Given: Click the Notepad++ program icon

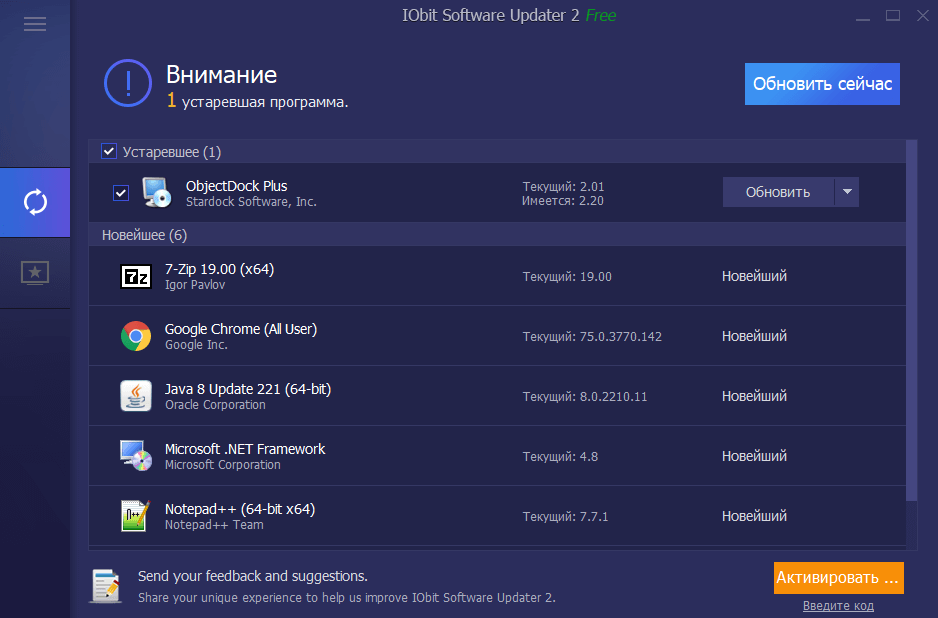Looking at the screenshot, I should click(x=135, y=516).
